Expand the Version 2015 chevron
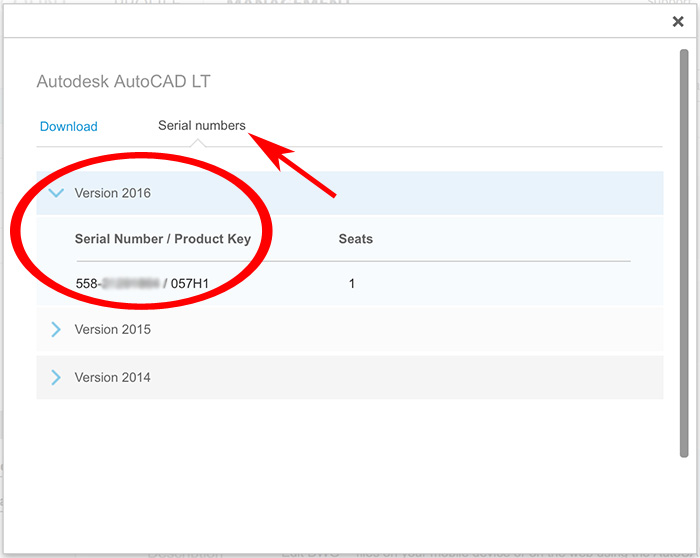The image size is (700, 558). [56, 329]
